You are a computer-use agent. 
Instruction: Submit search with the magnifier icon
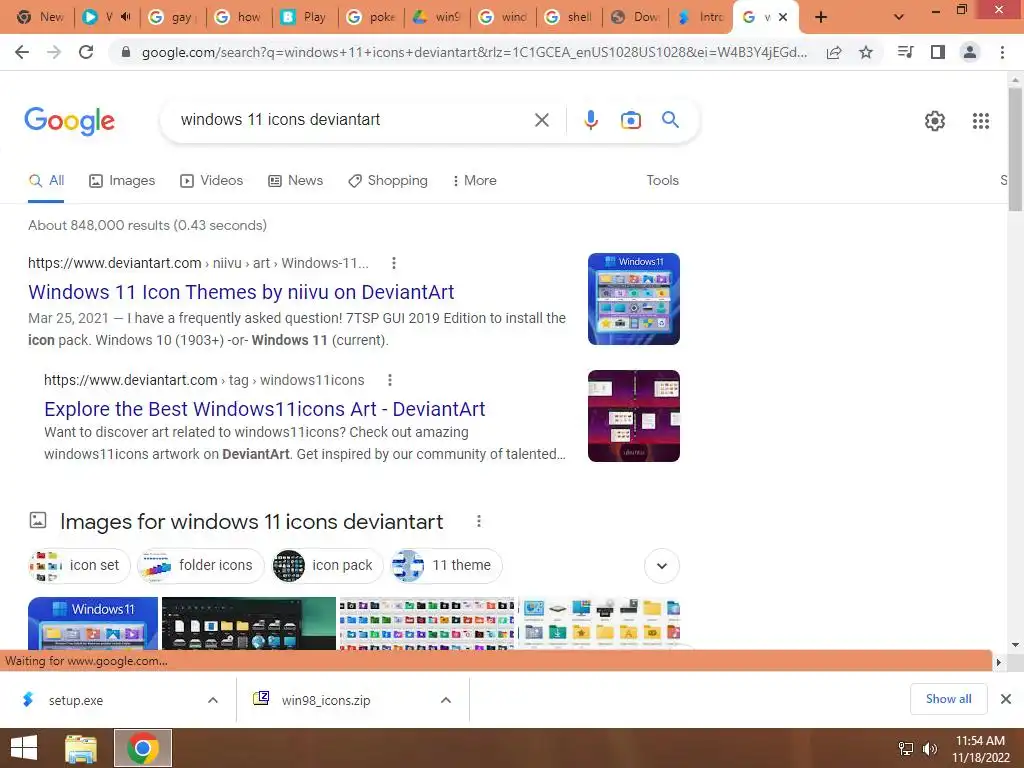[670, 120]
